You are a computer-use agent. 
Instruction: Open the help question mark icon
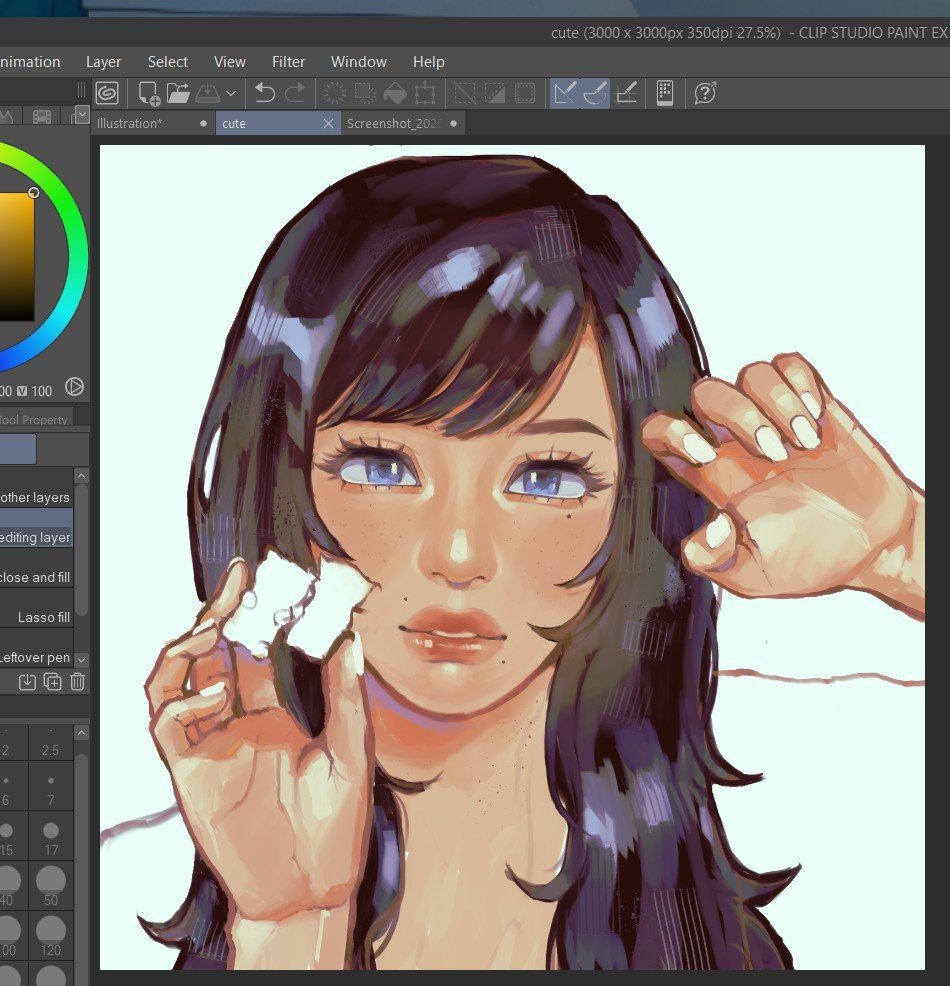pyautogui.click(x=705, y=94)
